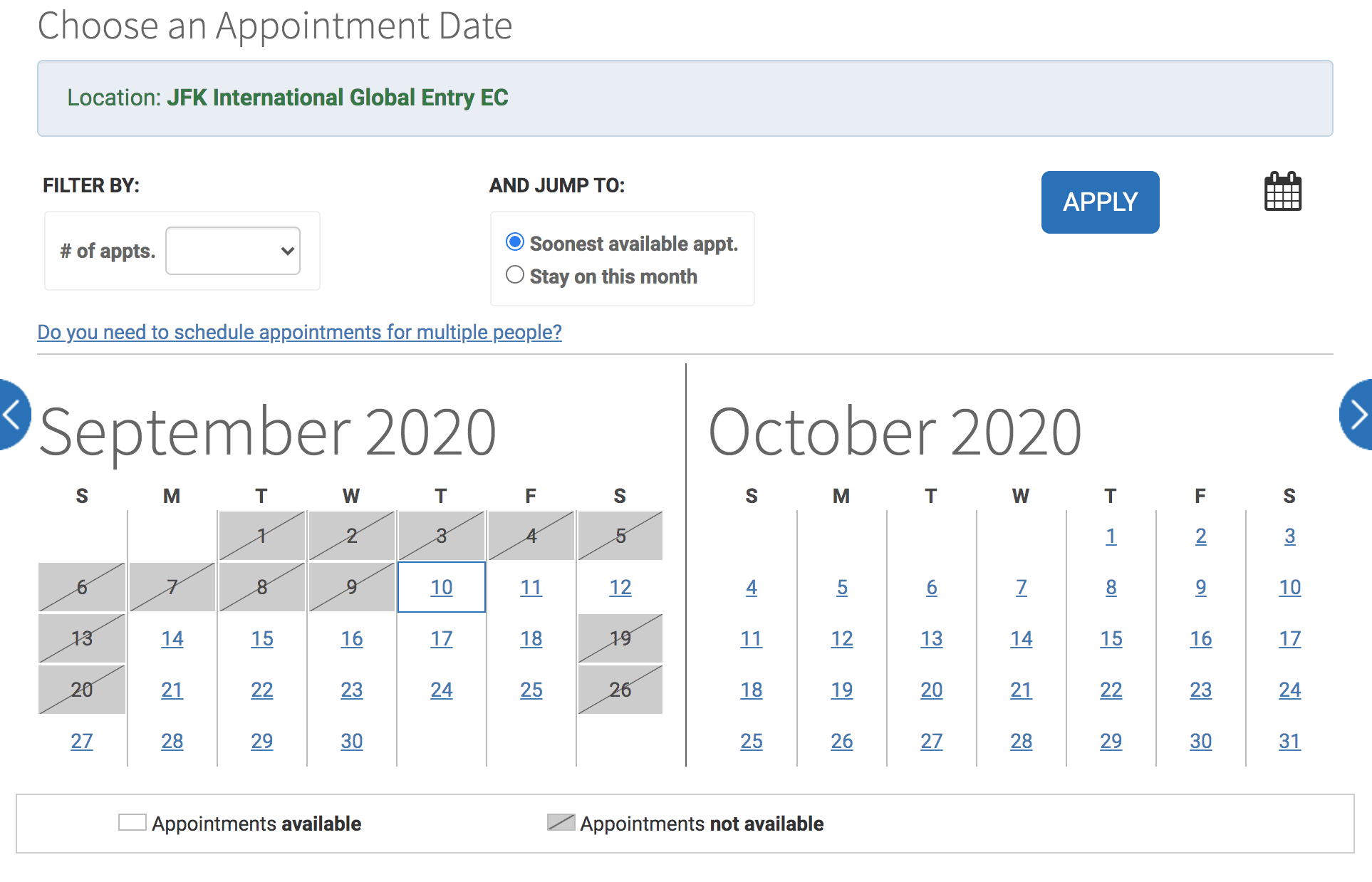Open the multiple people scheduling link
The width and height of the screenshot is (1372, 882).
tap(298, 332)
